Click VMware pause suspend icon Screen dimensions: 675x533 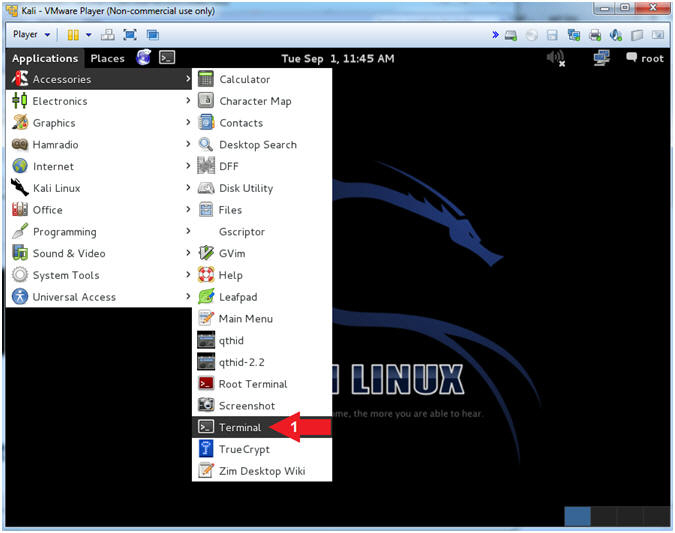[x=73, y=34]
